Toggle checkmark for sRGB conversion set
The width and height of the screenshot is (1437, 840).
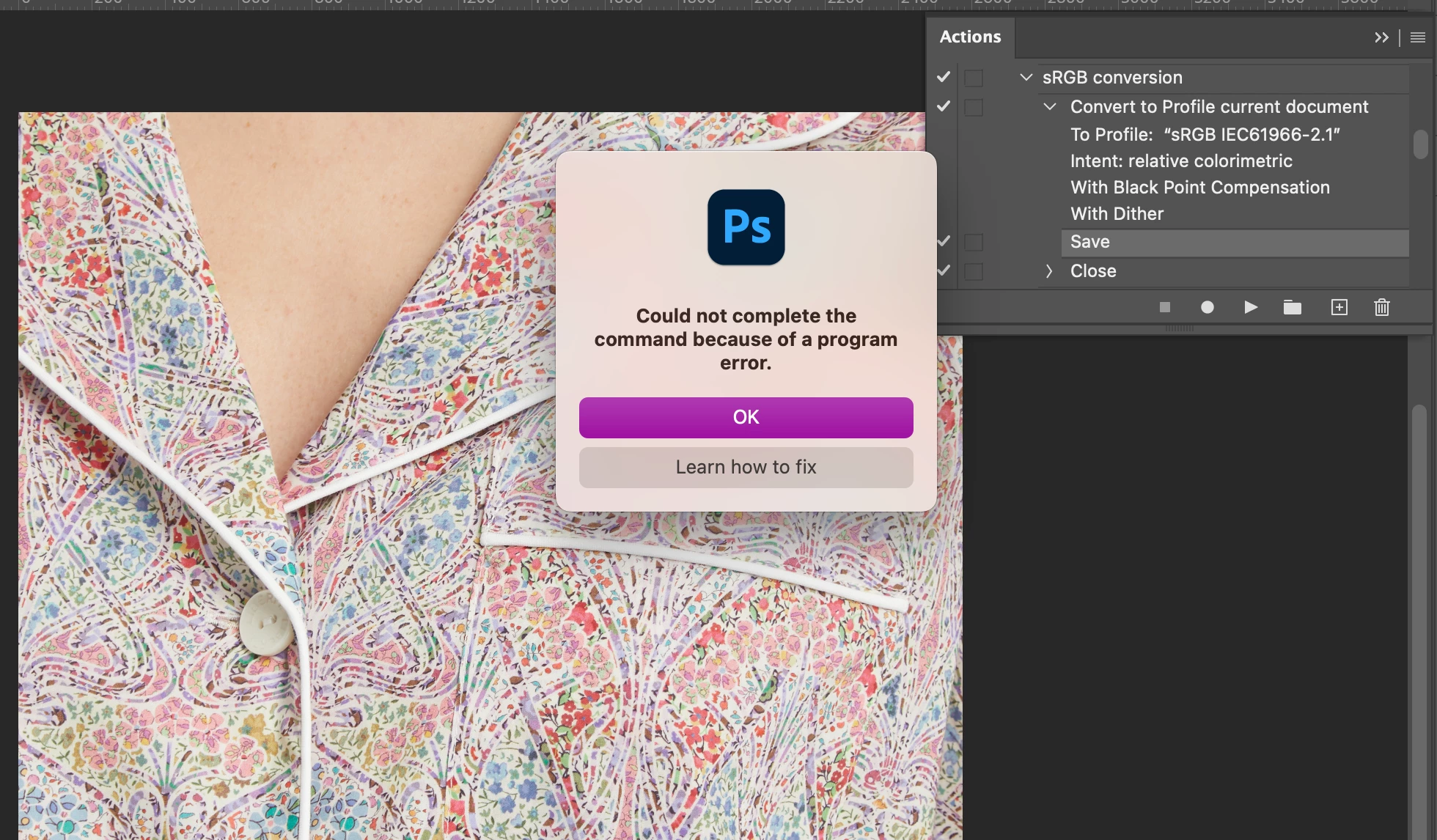944,77
